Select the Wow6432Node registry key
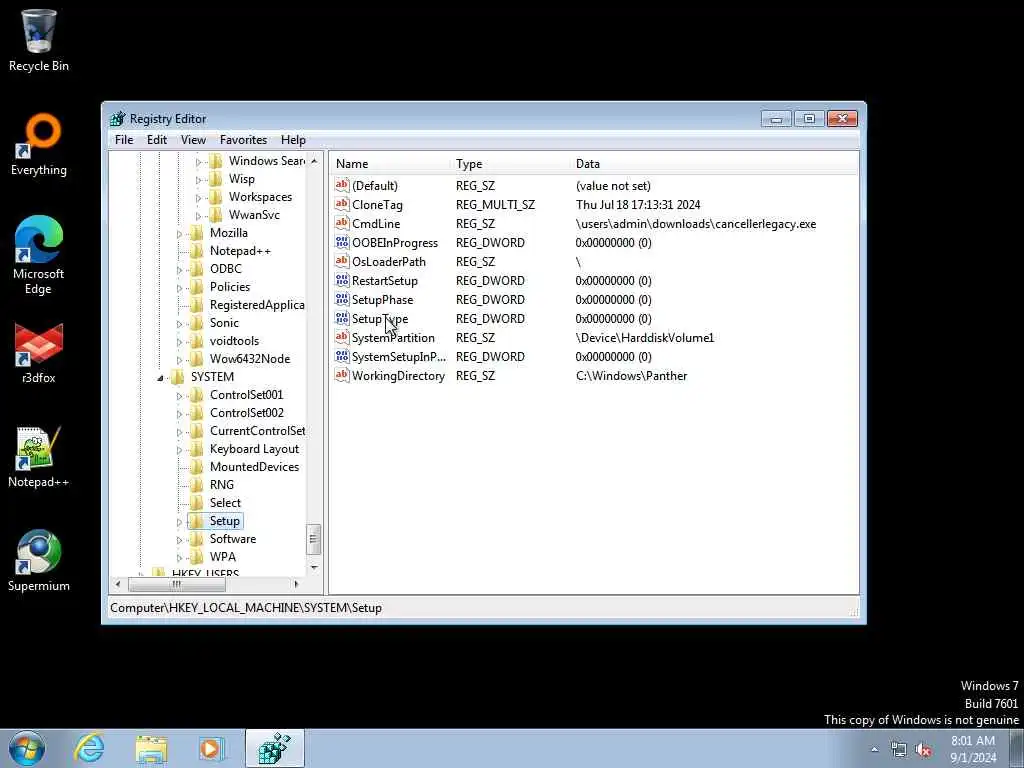The height and width of the screenshot is (768, 1024). [x=249, y=359]
